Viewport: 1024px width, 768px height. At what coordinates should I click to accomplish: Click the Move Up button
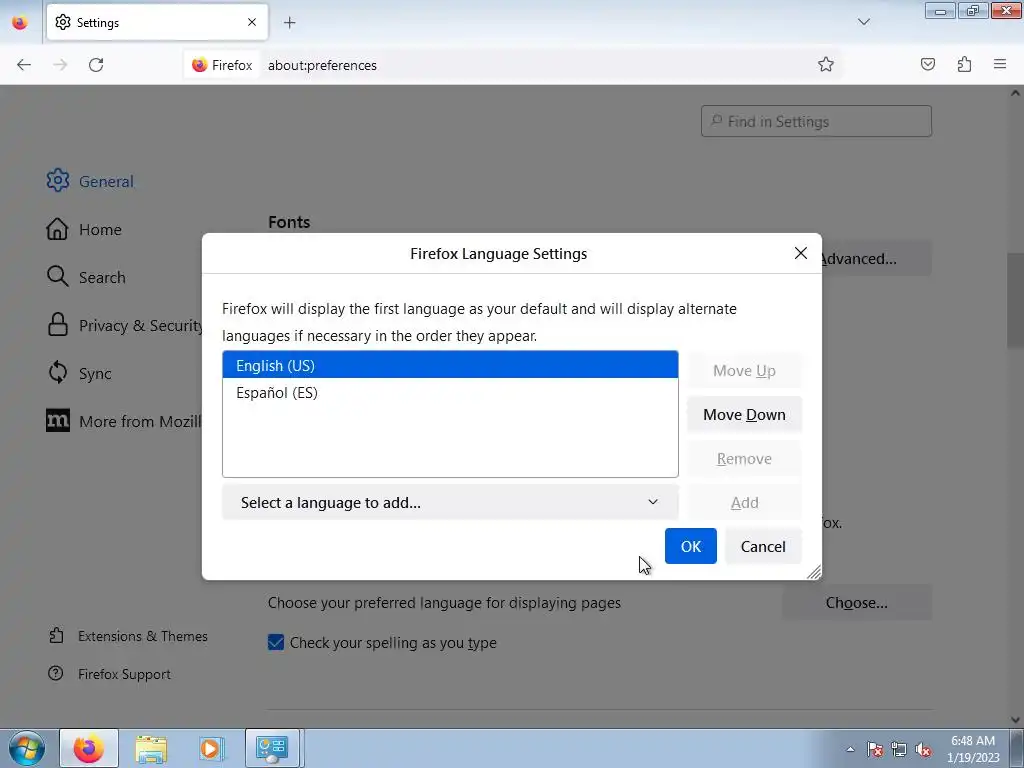pyautogui.click(x=744, y=370)
